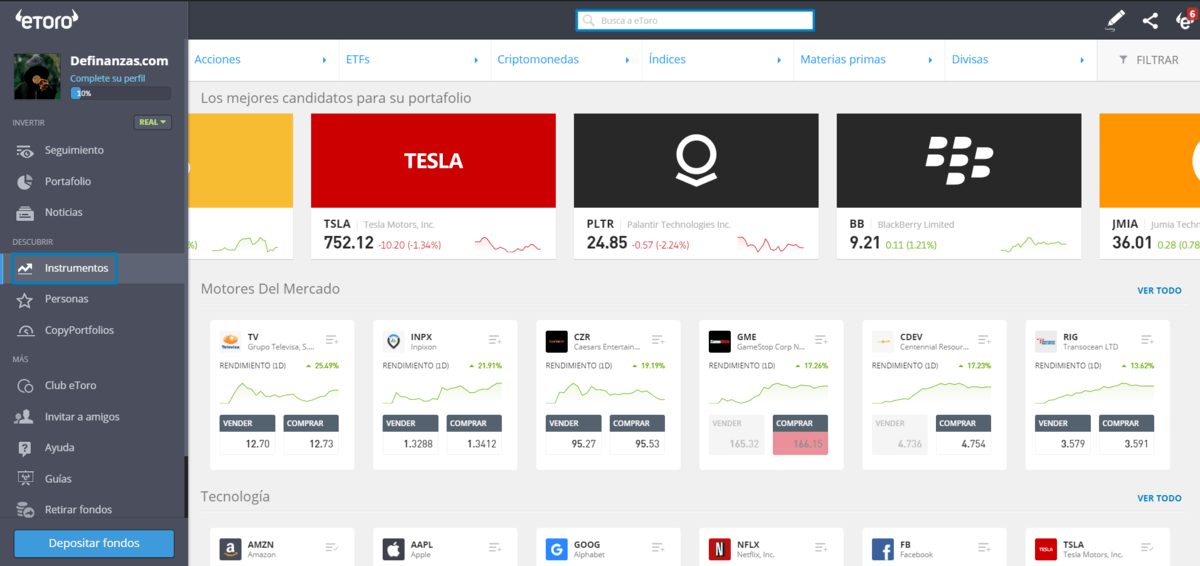1200x566 pixels.
Task: Select Instrumentos in the sidebar menu
Action: (x=76, y=268)
